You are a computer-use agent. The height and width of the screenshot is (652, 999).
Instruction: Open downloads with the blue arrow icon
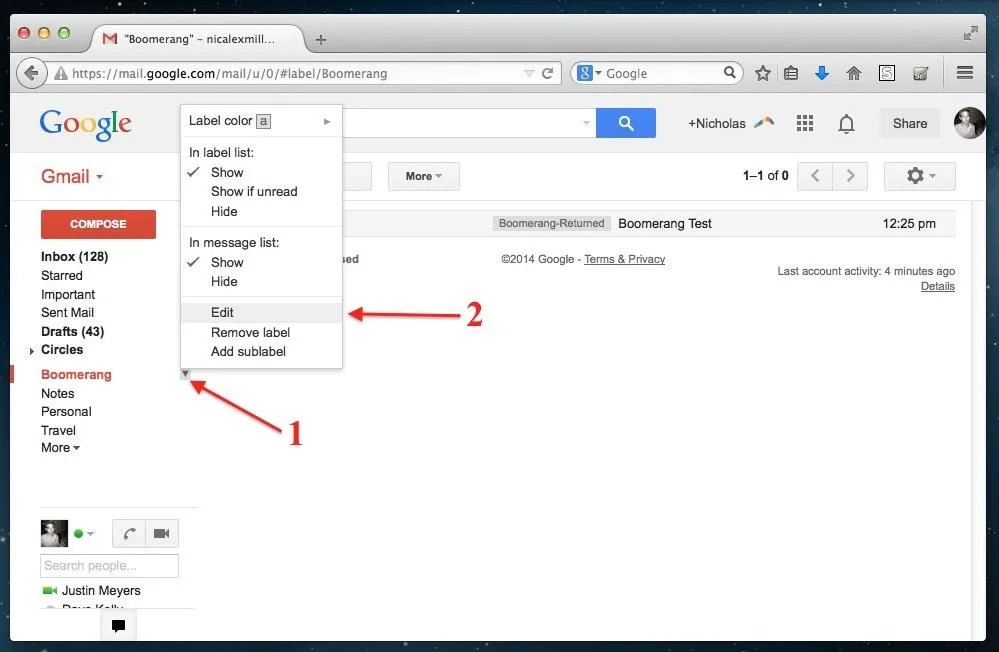coord(822,73)
